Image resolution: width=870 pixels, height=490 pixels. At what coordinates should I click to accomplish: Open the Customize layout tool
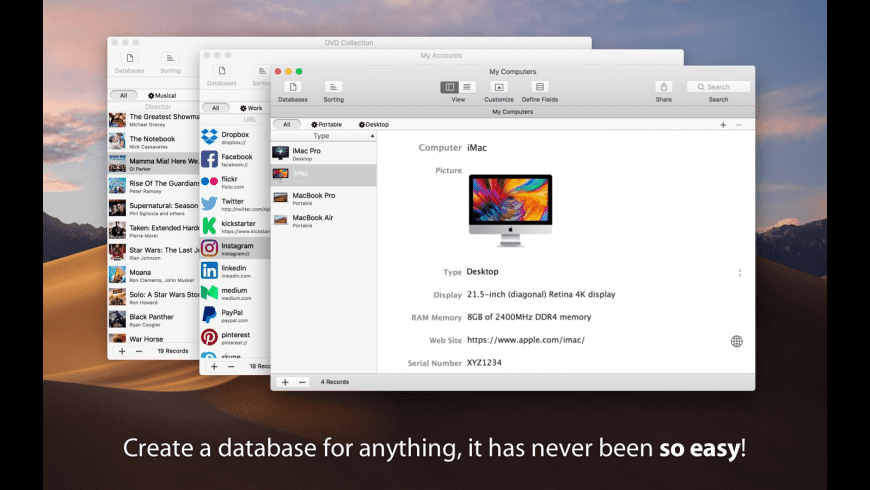point(499,88)
